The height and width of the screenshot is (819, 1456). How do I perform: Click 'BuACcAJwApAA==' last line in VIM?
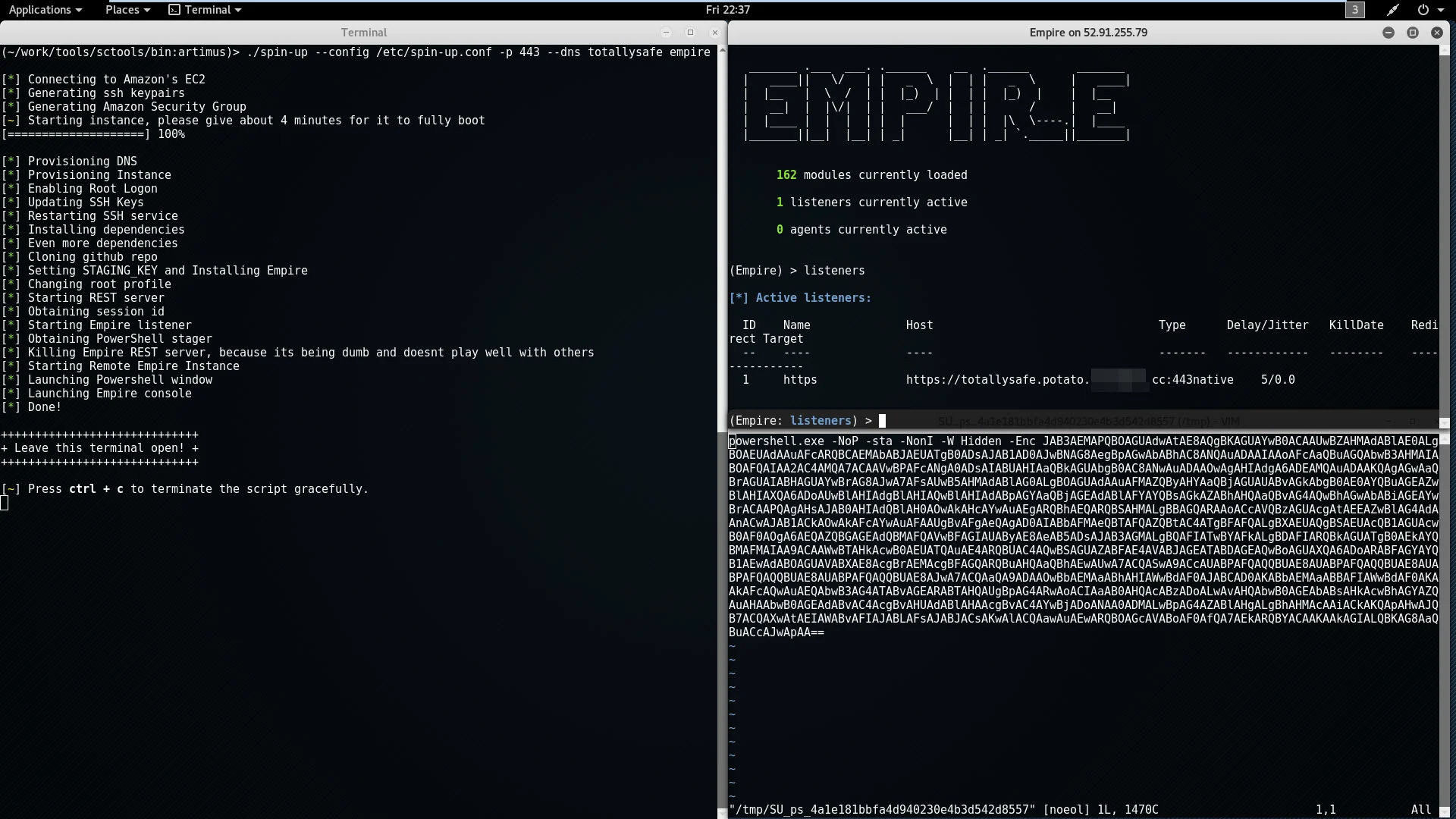click(777, 632)
